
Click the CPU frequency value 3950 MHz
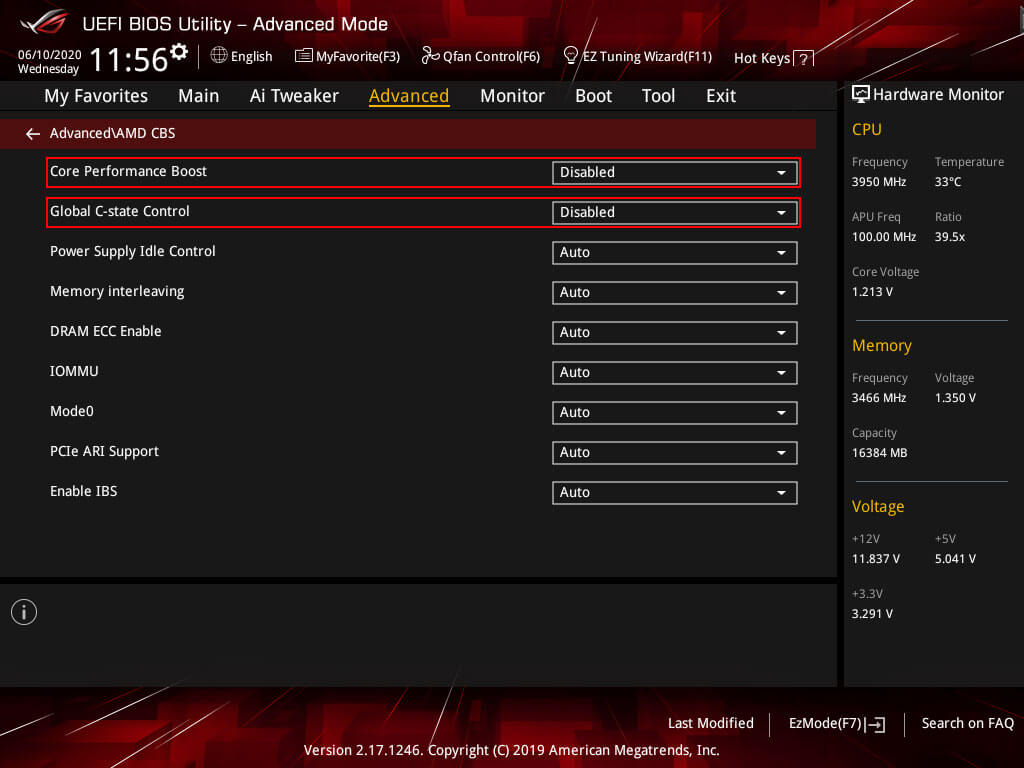click(x=878, y=182)
